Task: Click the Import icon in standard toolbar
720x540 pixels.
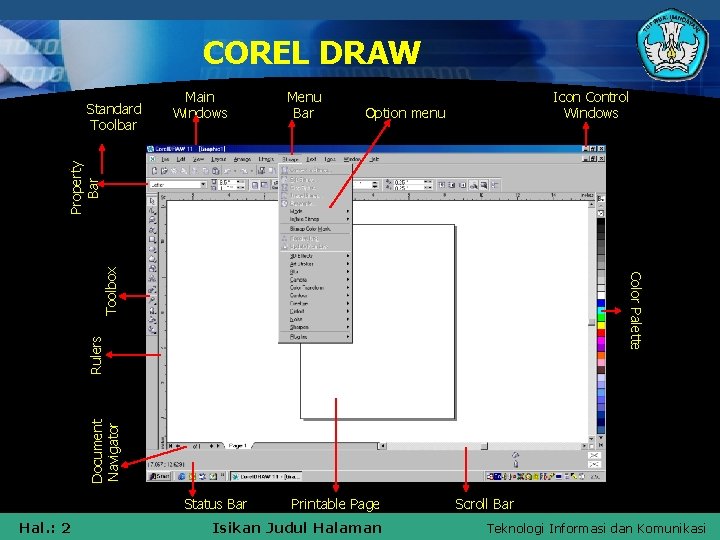Action: pos(261,171)
